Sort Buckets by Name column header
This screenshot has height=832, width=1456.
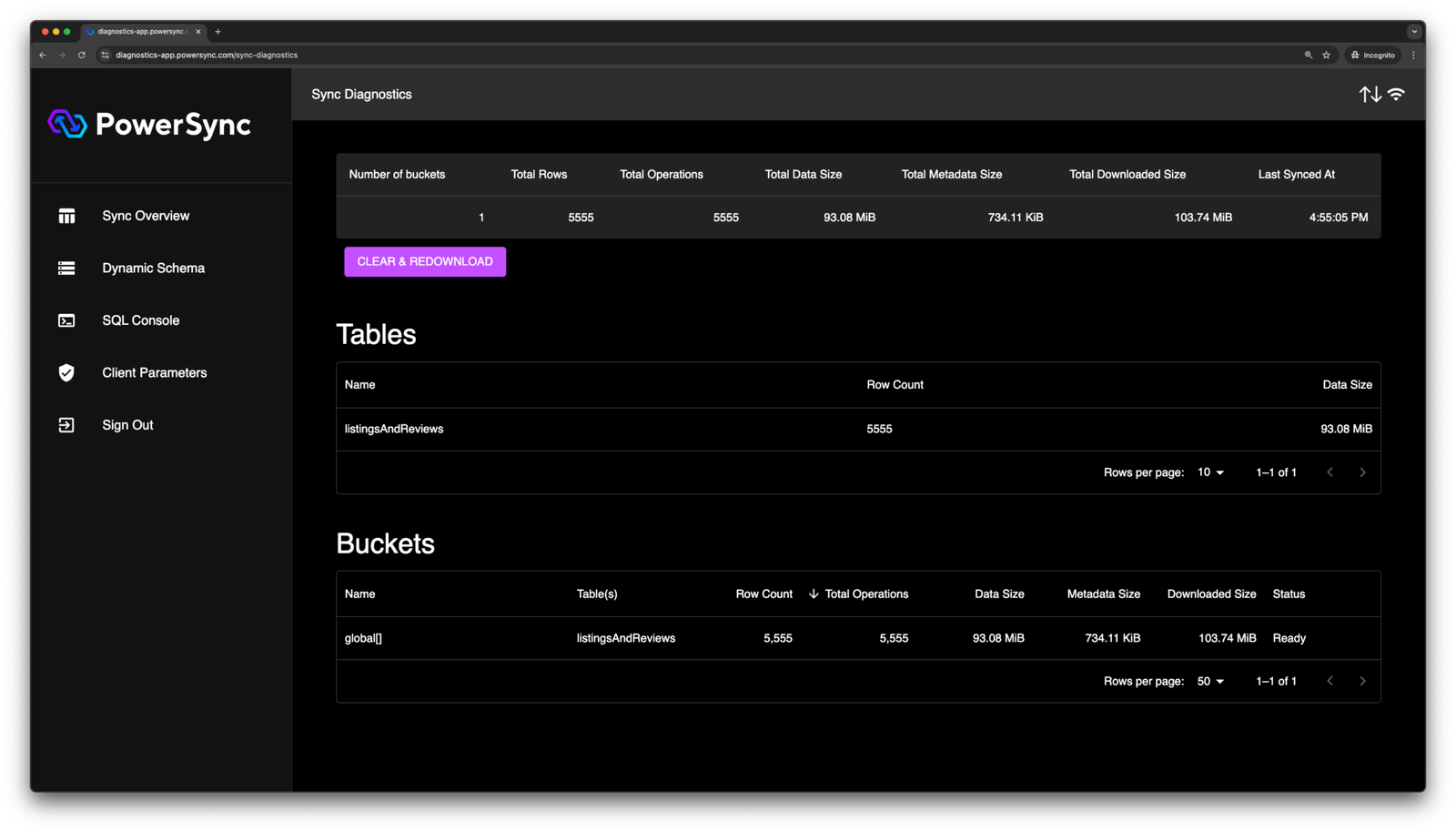click(359, 594)
